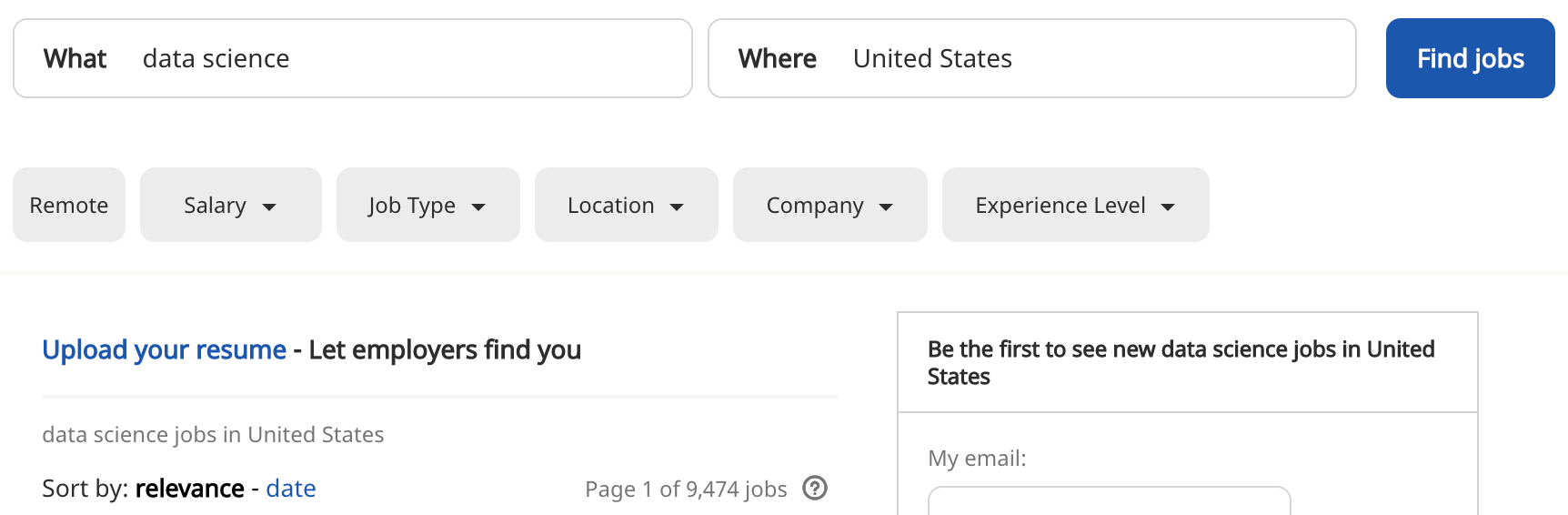Sort results by relevance
The image size is (1568, 515).
coord(189,489)
